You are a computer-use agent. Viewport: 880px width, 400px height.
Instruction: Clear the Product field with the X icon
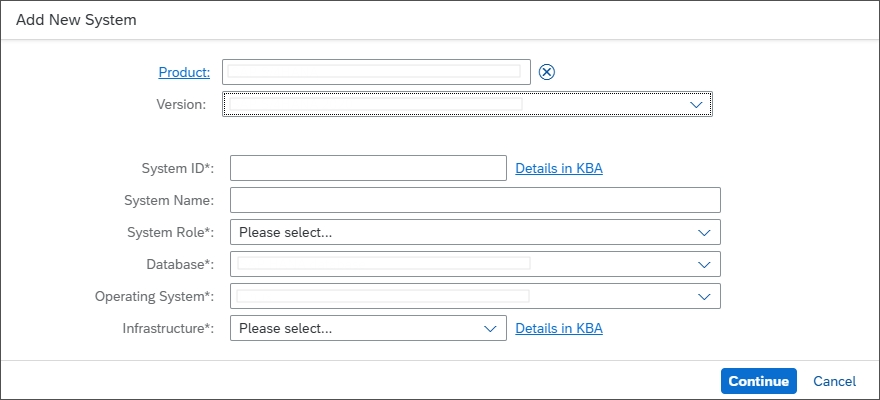tap(547, 71)
